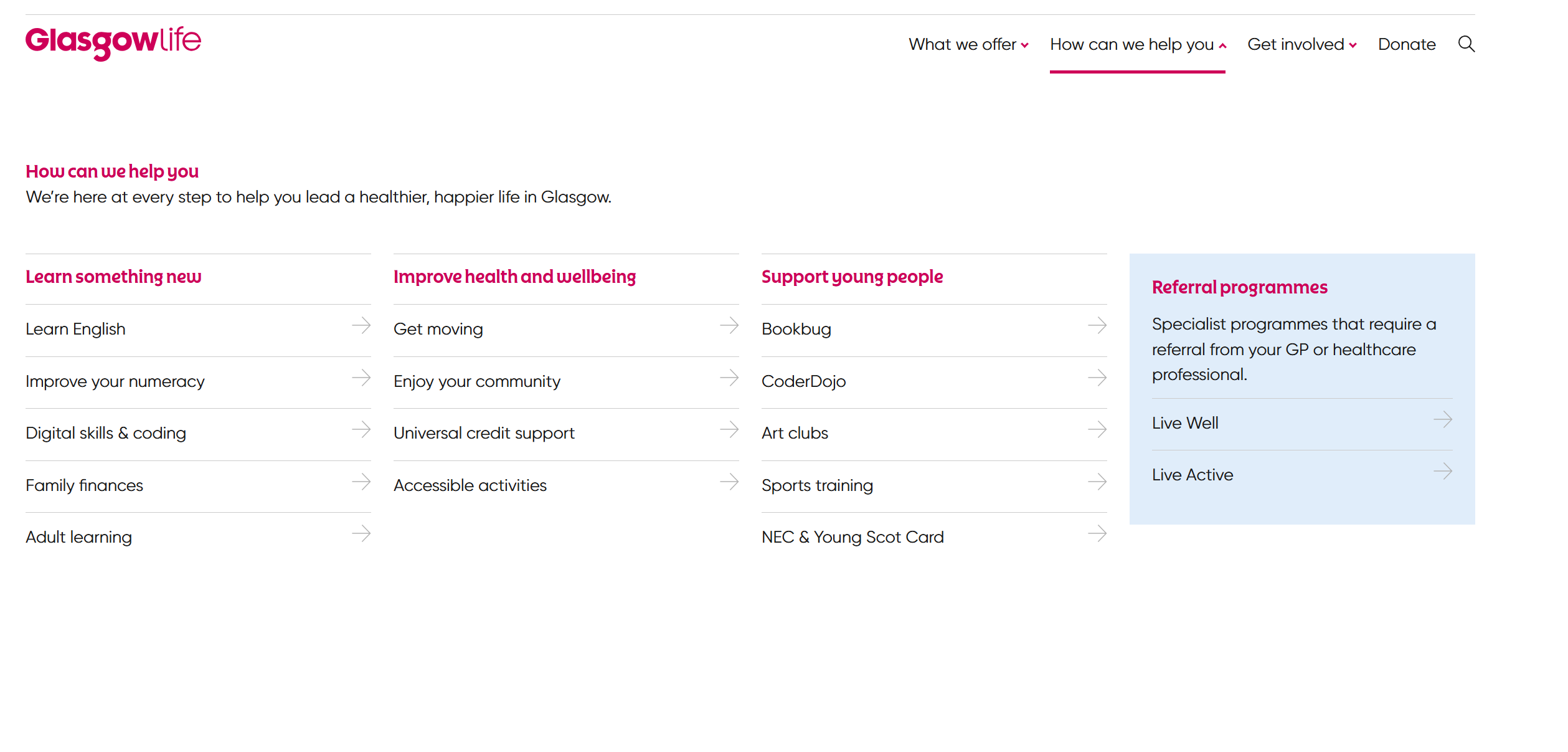Open the search magnifier icon

pyautogui.click(x=1466, y=44)
